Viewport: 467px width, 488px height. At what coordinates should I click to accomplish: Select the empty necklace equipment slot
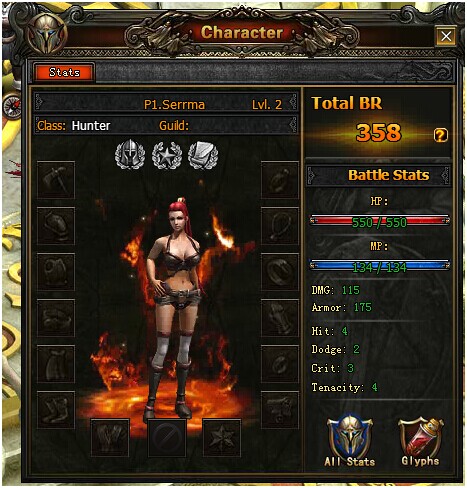(280, 226)
